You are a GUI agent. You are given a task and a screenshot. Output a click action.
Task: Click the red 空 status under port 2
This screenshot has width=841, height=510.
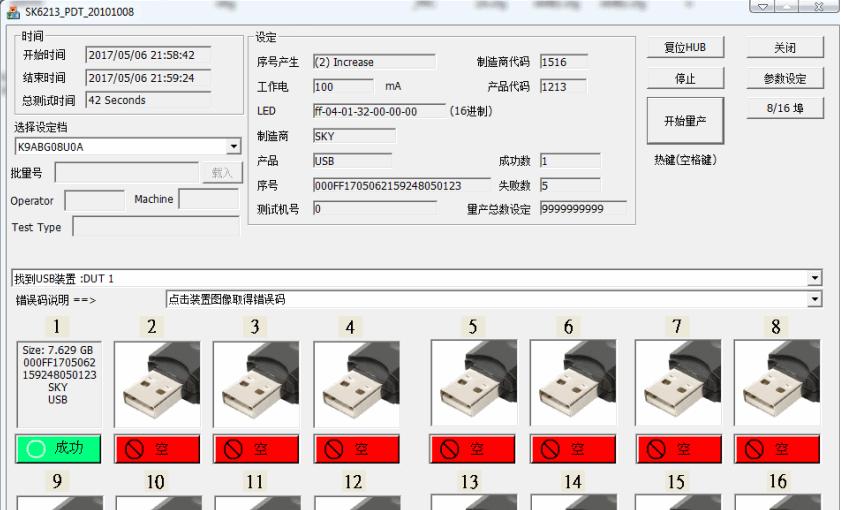(157, 450)
